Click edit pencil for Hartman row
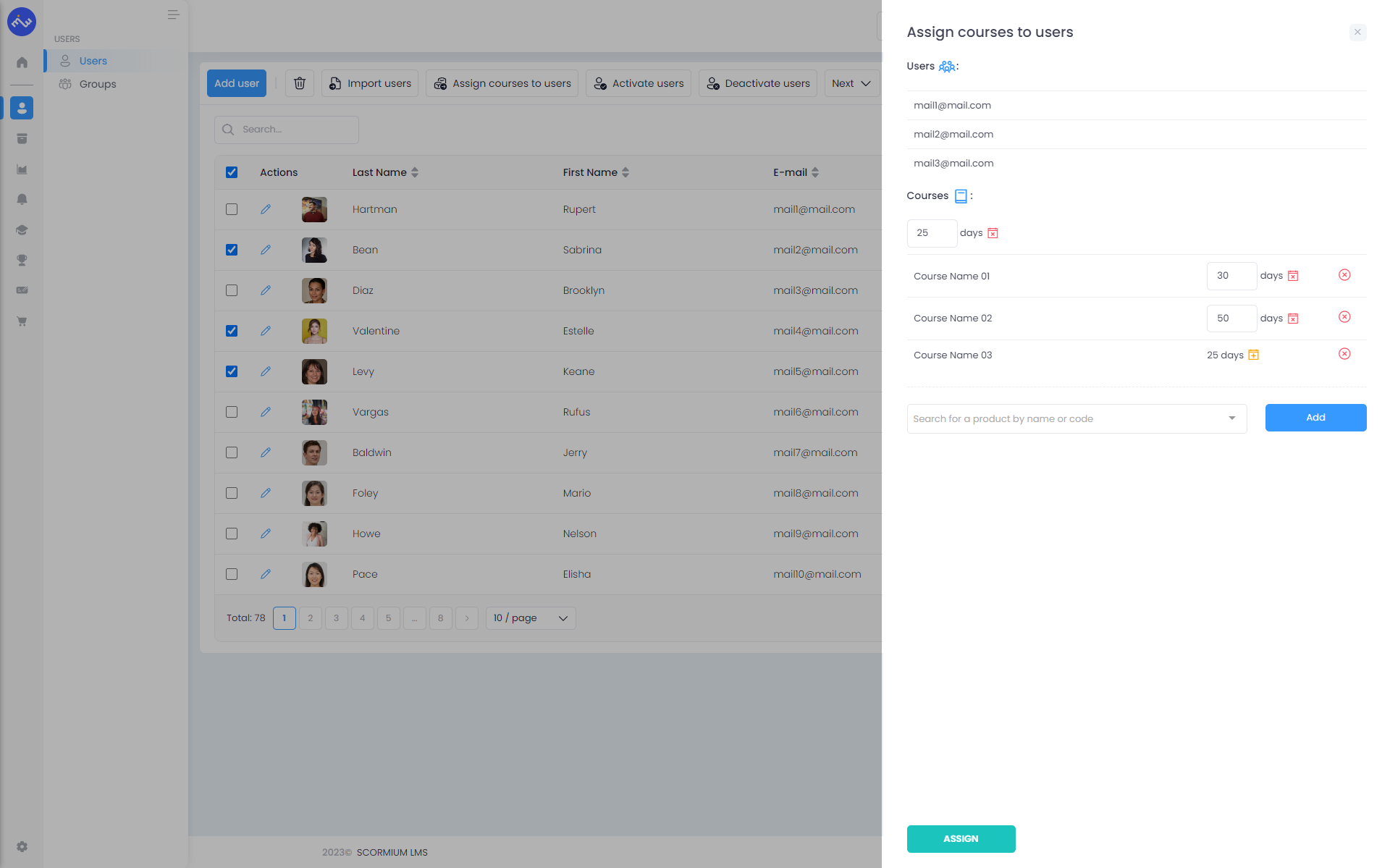This screenshot has width=1390, height=868. tap(266, 209)
